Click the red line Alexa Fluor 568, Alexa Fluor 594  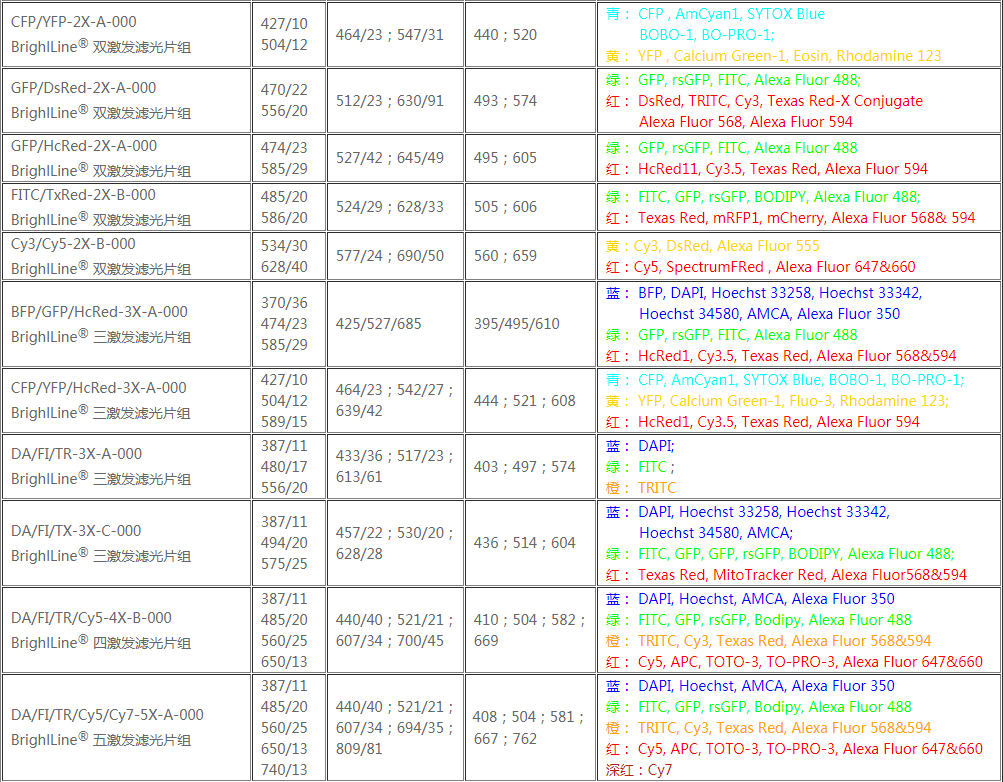point(746,122)
